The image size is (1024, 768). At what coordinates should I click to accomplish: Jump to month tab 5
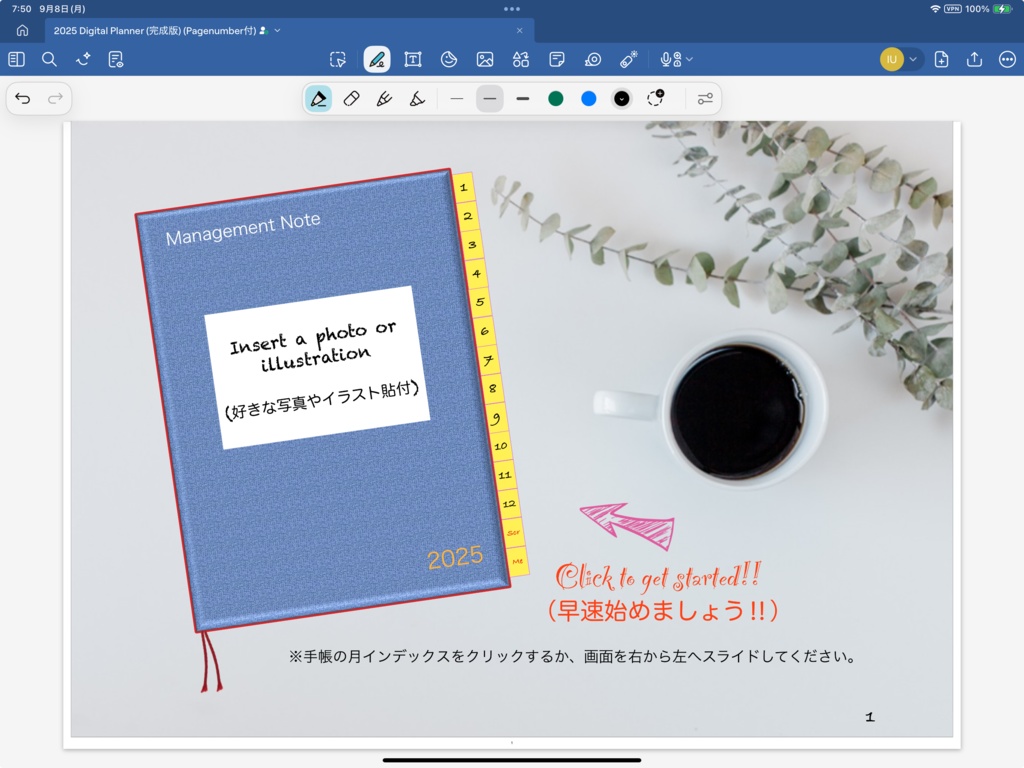pyautogui.click(x=480, y=302)
